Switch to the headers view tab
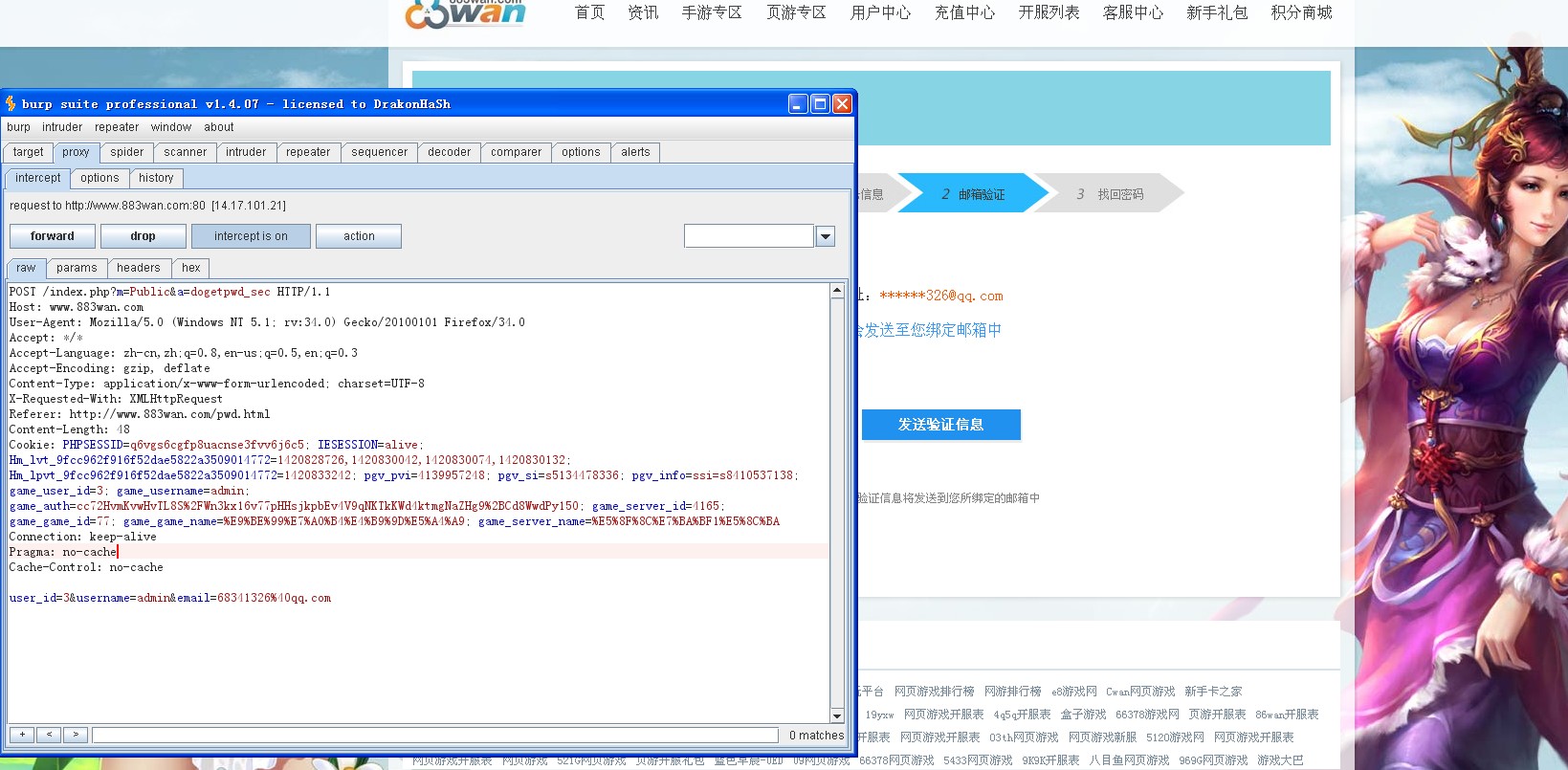 pyautogui.click(x=139, y=268)
